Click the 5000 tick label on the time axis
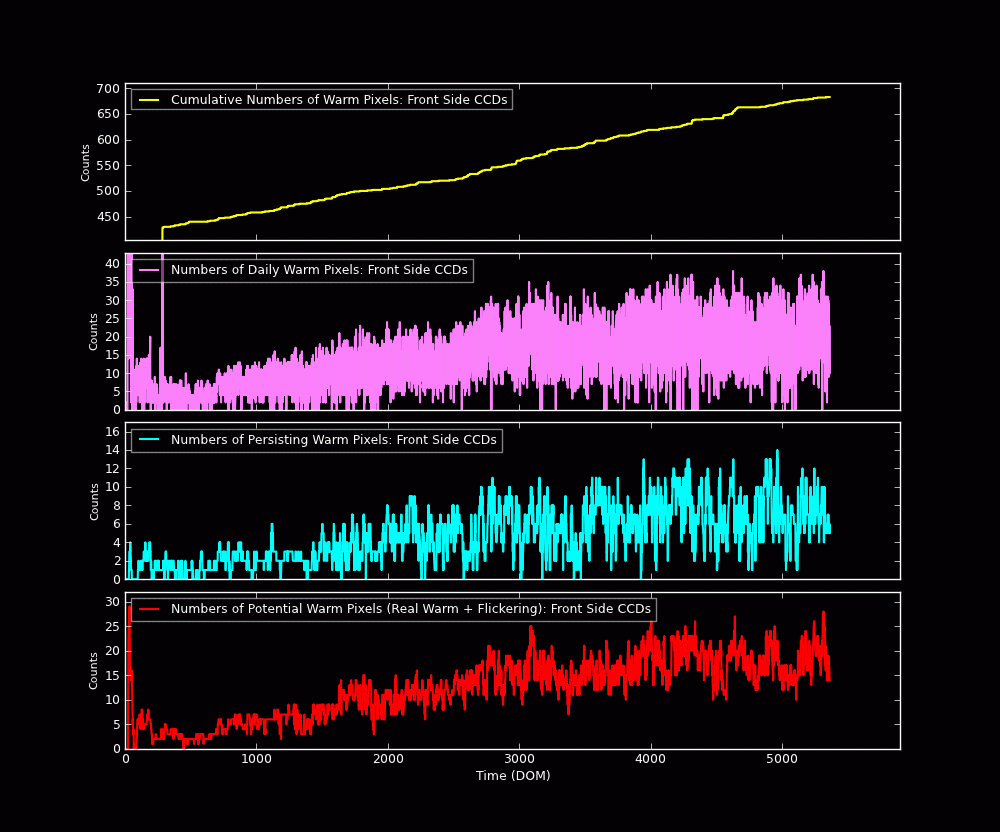The width and height of the screenshot is (1000, 832). tap(781, 759)
